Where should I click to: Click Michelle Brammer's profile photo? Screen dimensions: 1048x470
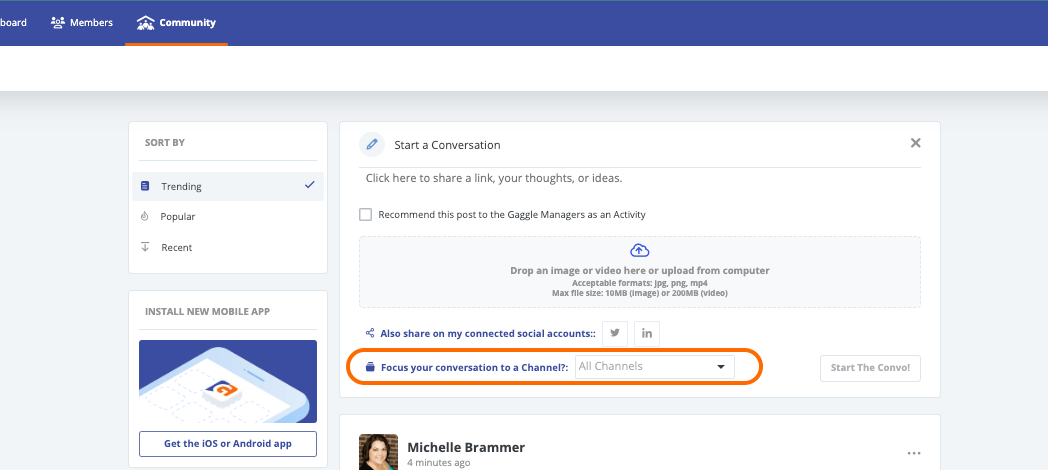pyautogui.click(x=378, y=452)
